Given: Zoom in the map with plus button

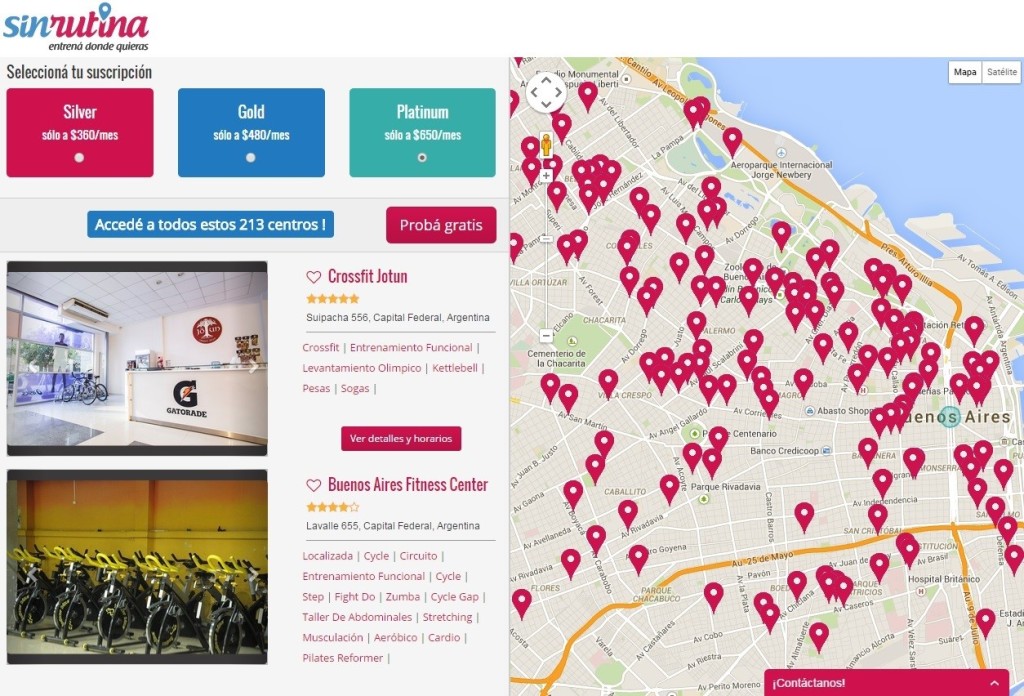Looking at the screenshot, I should [546, 175].
